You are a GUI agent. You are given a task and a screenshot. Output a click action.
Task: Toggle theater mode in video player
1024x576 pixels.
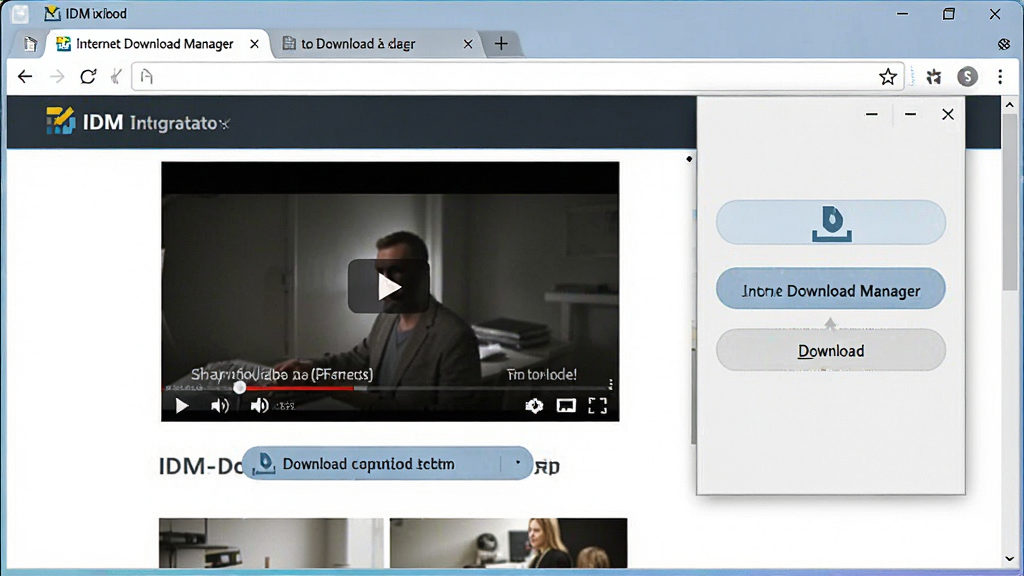[566, 406]
